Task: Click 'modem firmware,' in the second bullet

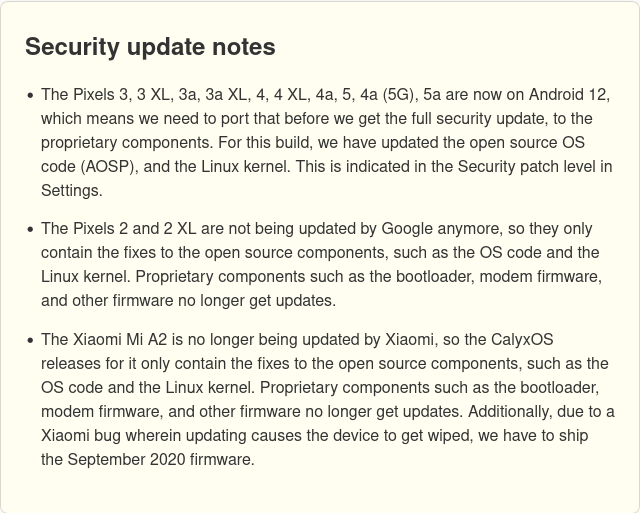Action: point(541,277)
